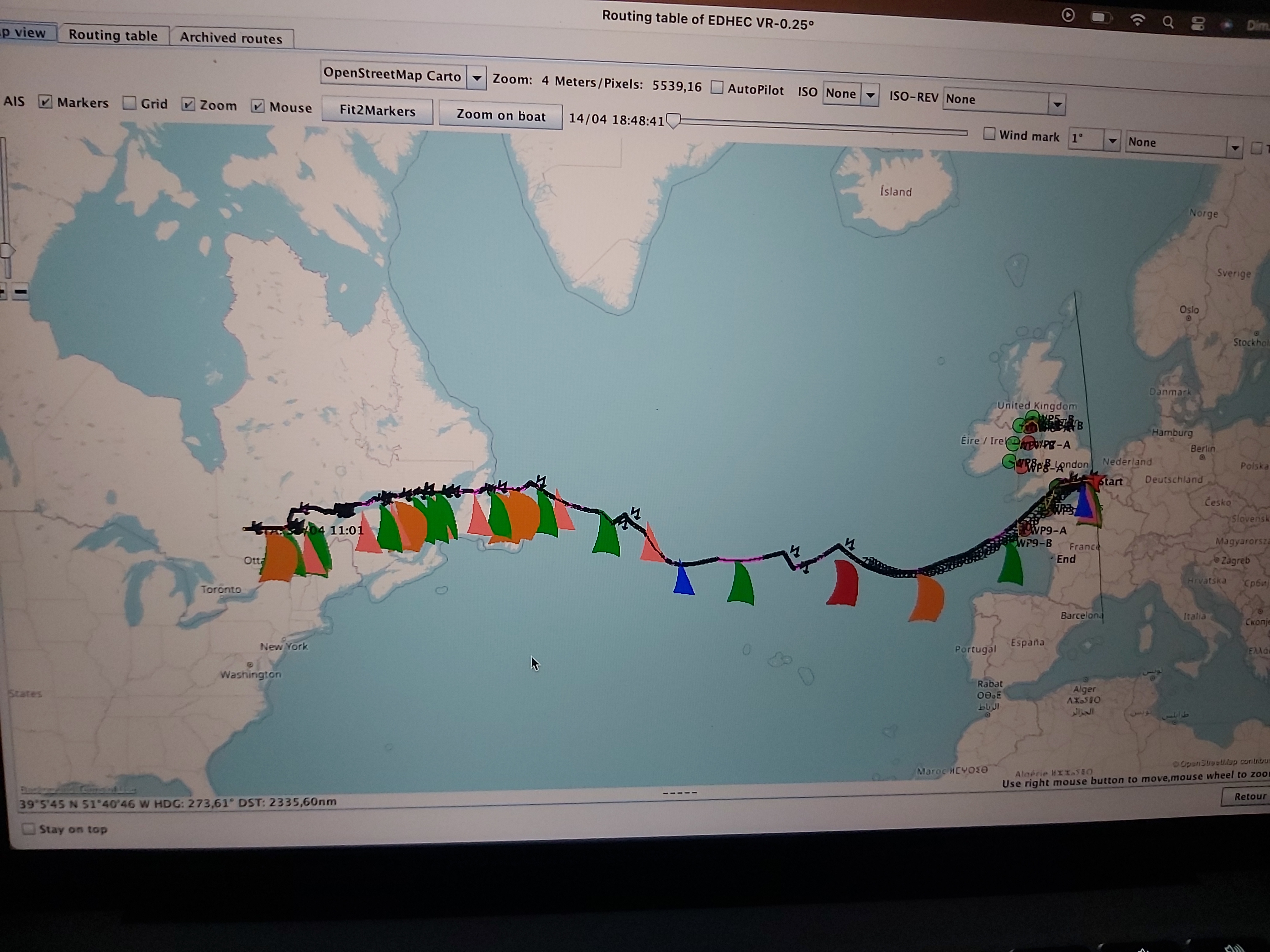Click the End marker label near France

(1066, 559)
